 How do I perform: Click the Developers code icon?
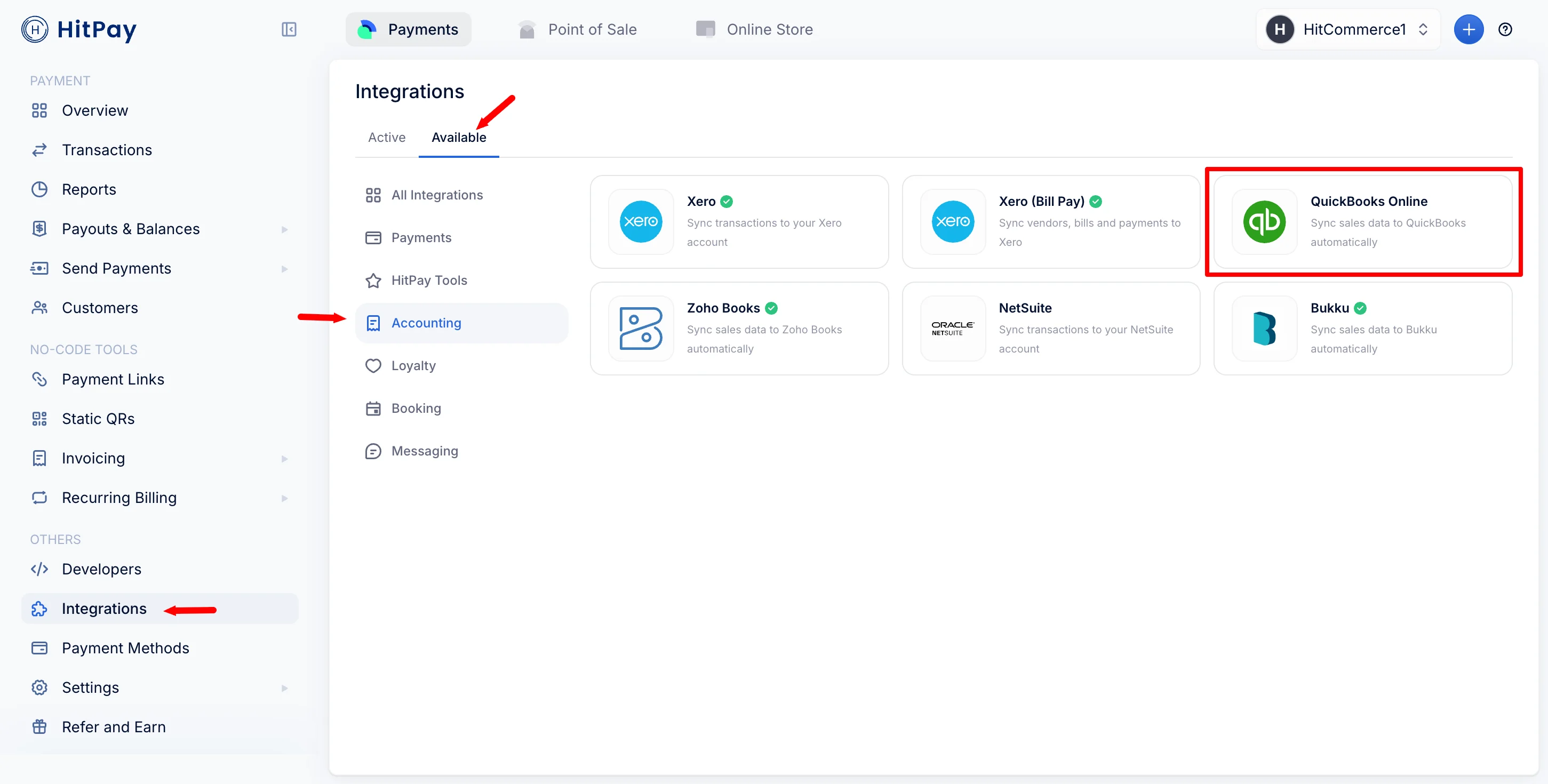[x=39, y=569]
